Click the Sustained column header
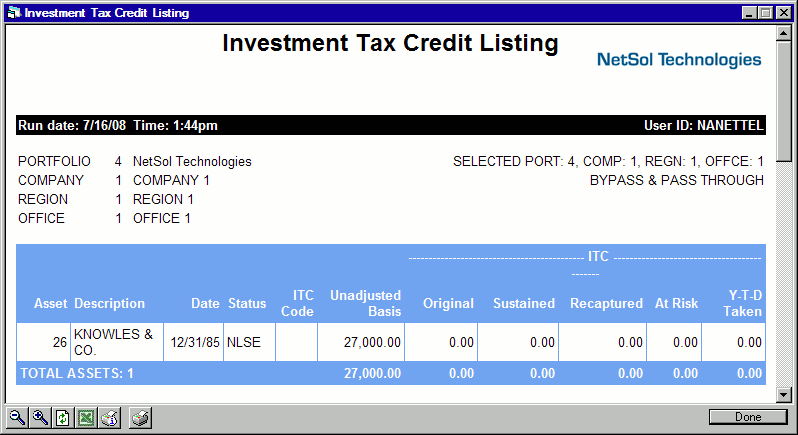This screenshot has height=435, width=798. [x=524, y=303]
